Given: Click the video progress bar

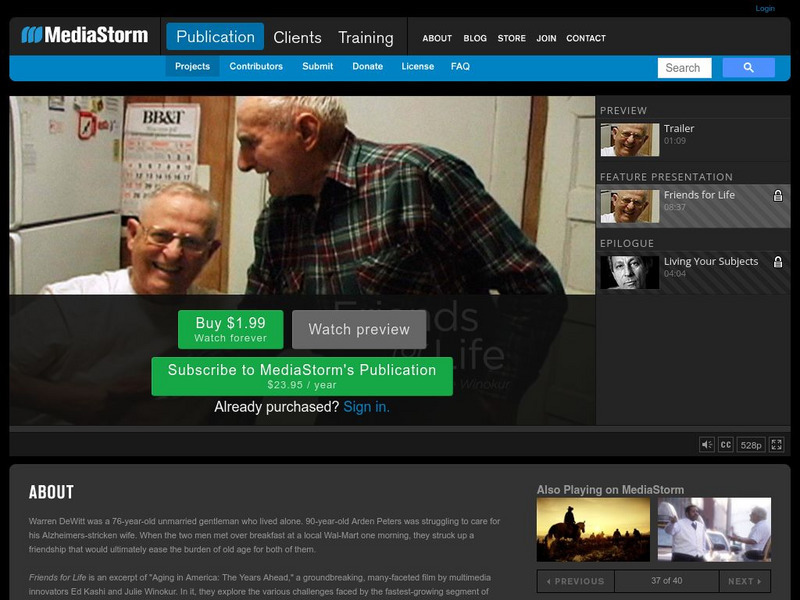Looking at the screenshot, I should [x=303, y=430].
